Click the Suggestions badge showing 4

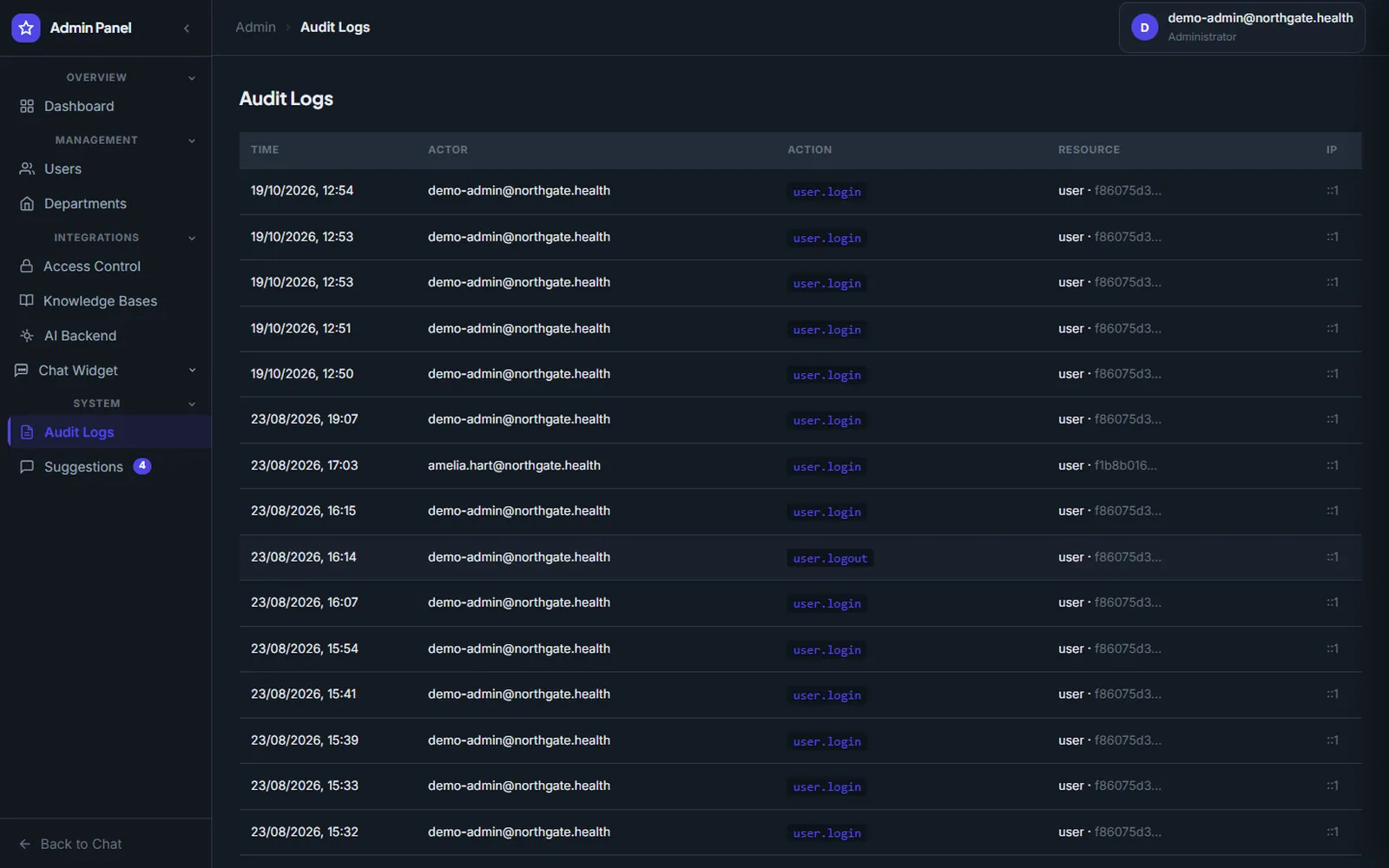tap(142, 466)
